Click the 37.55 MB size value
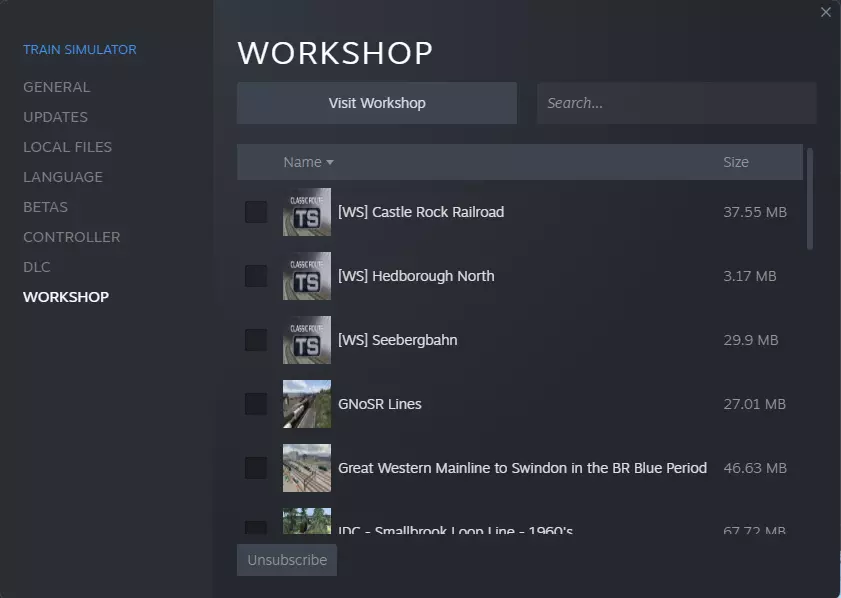The height and width of the screenshot is (598, 841). [x=755, y=212]
